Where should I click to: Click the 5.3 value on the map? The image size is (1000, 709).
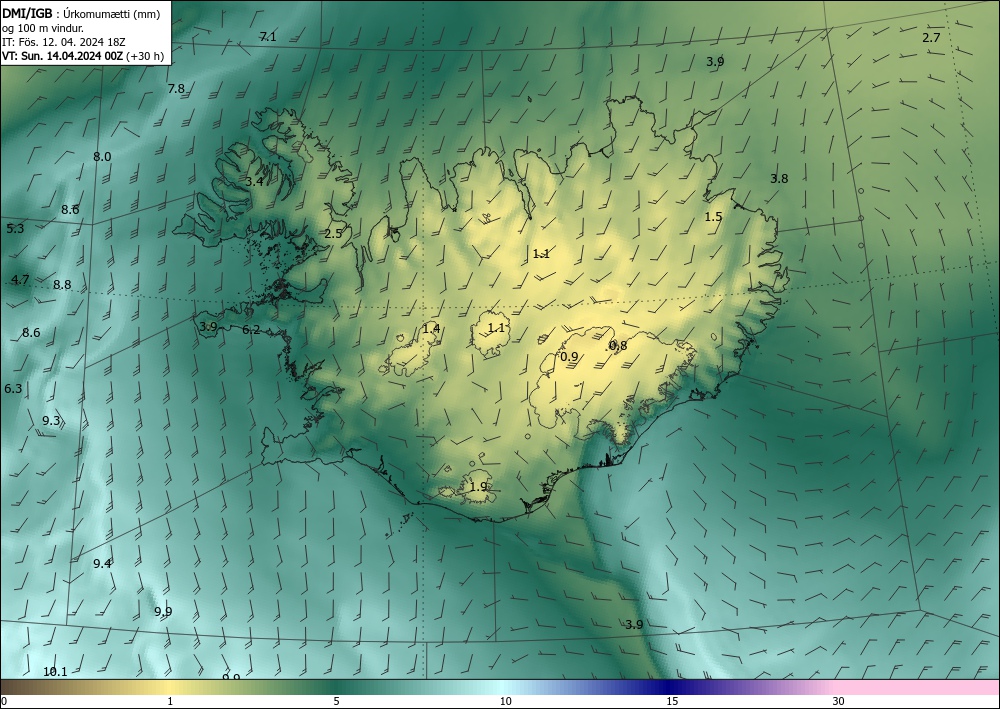click(x=15, y=228)
